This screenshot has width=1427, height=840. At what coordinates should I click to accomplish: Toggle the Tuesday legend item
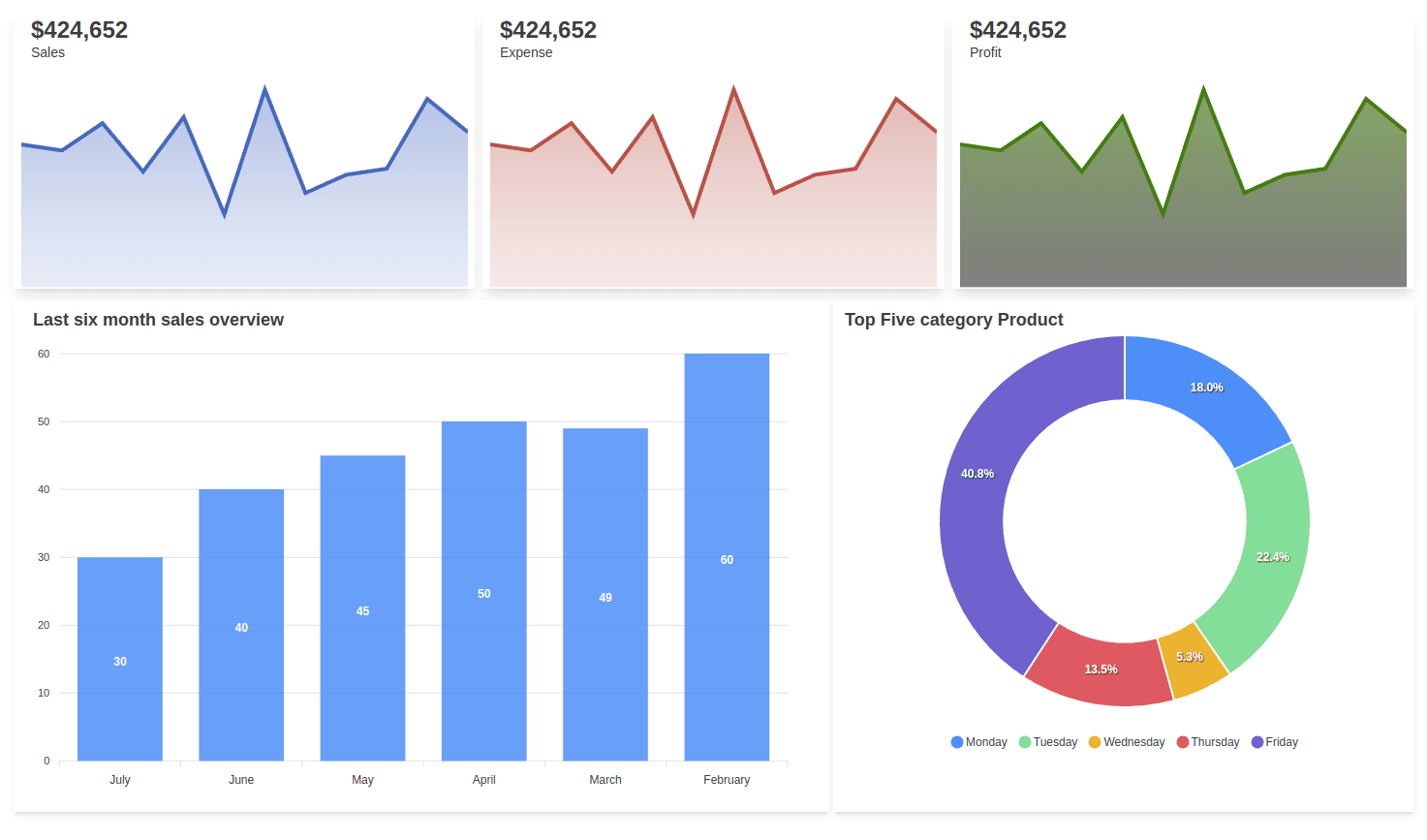(1048, 742)
